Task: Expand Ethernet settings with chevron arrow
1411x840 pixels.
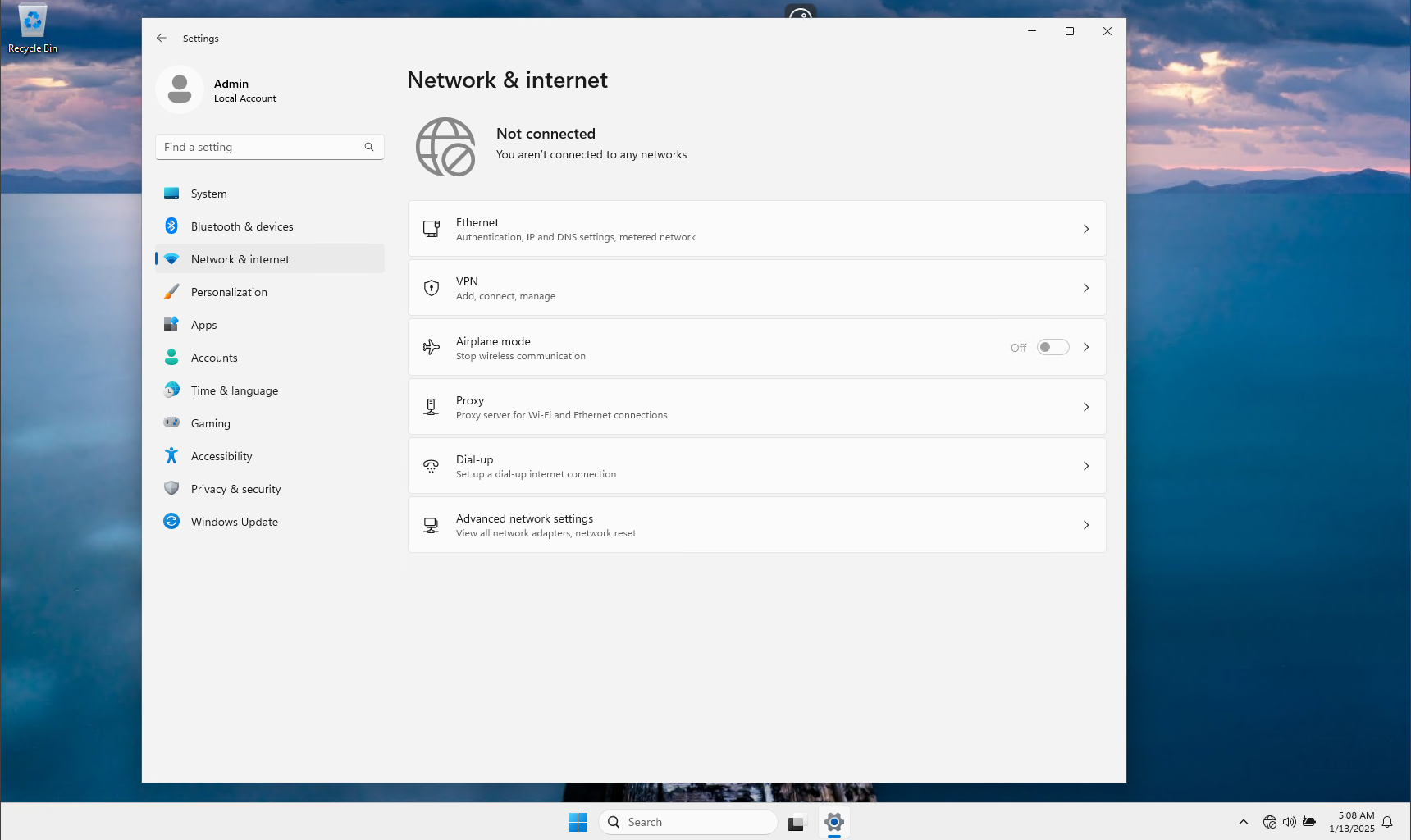Action: (1085, 230)
